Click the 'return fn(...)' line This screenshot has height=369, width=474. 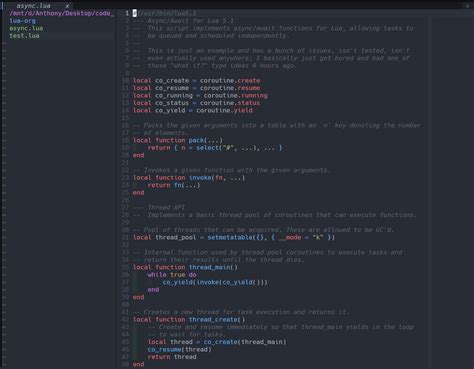click(174, 185)
